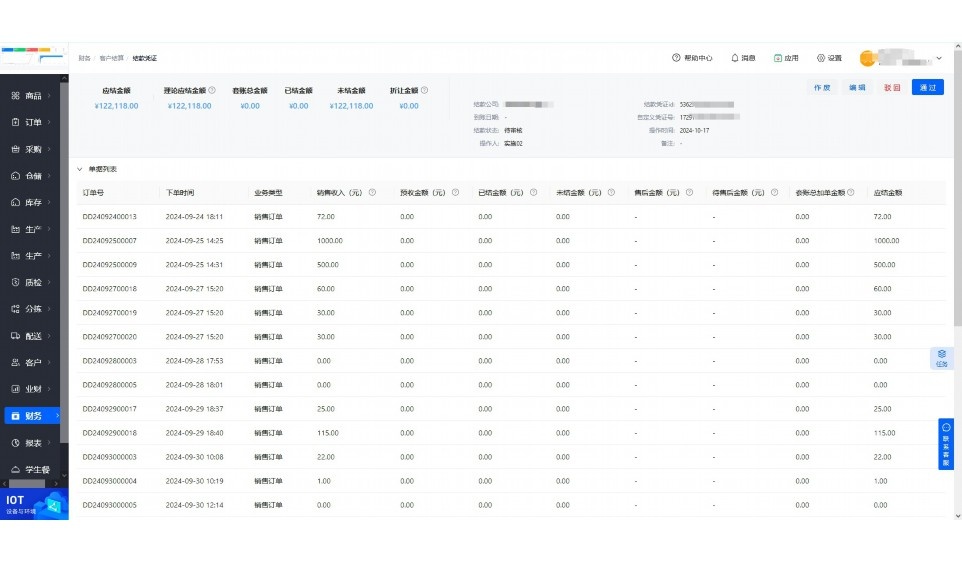962x562 pixels.
Task: Expand the 配送 sidebar menu
Action: coord(31,336)
